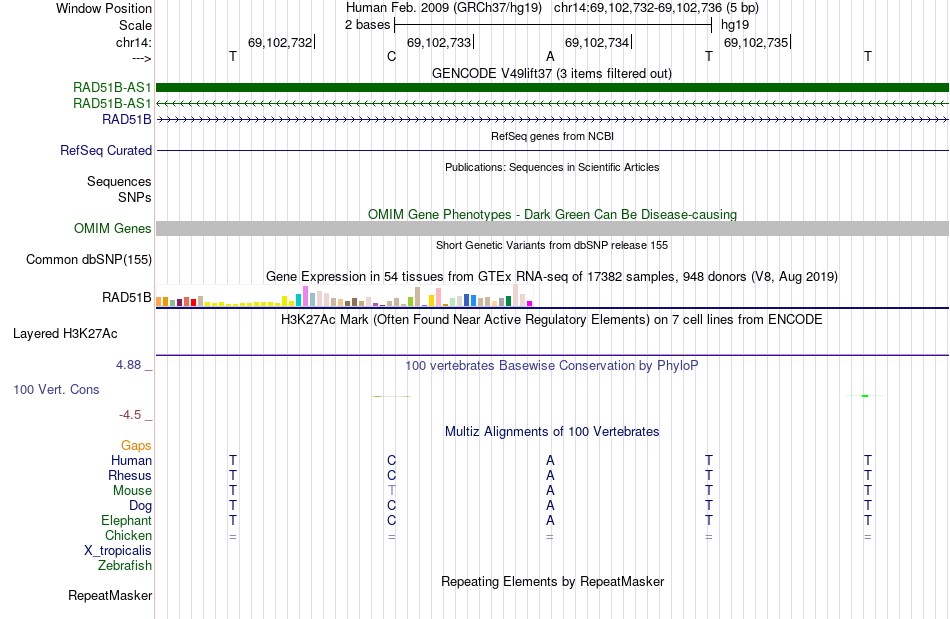Click the '100 Vert. Cons' side label

56,389
